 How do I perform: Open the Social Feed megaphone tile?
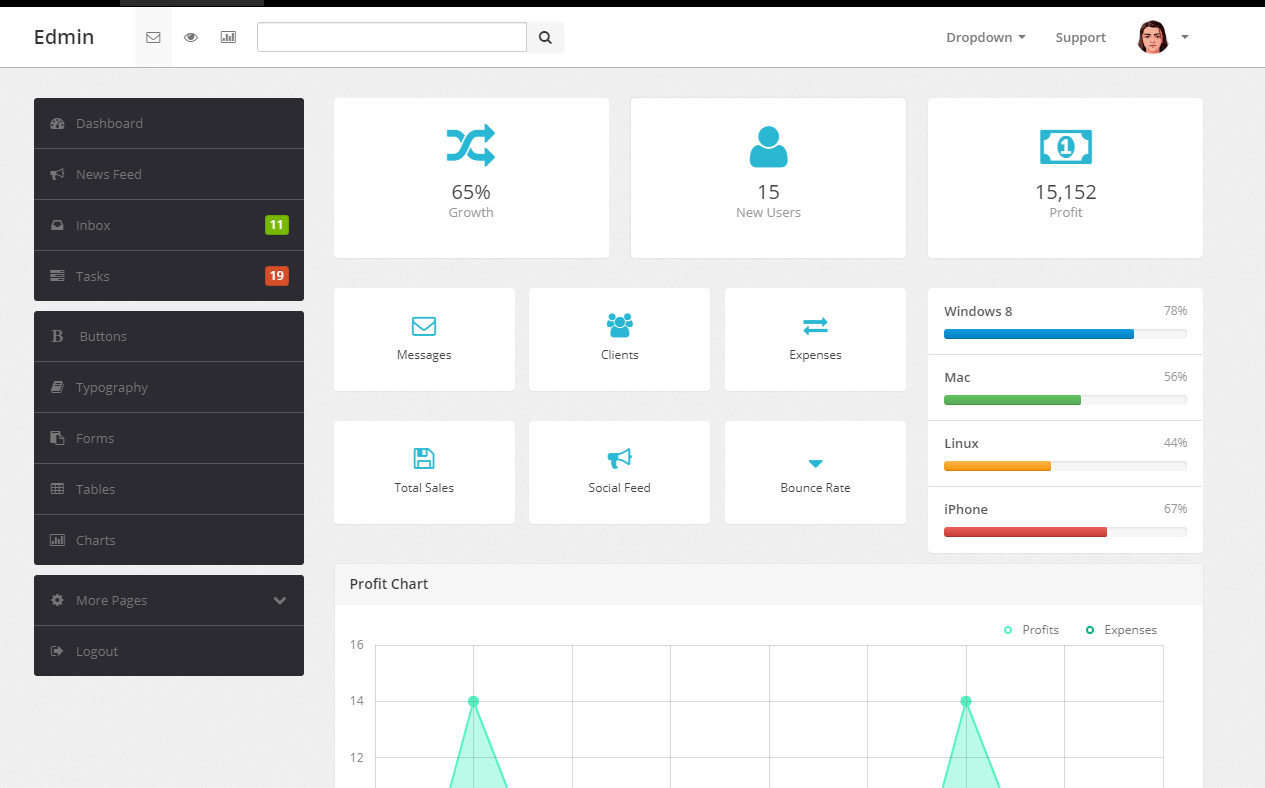click(x=619, y=472)
